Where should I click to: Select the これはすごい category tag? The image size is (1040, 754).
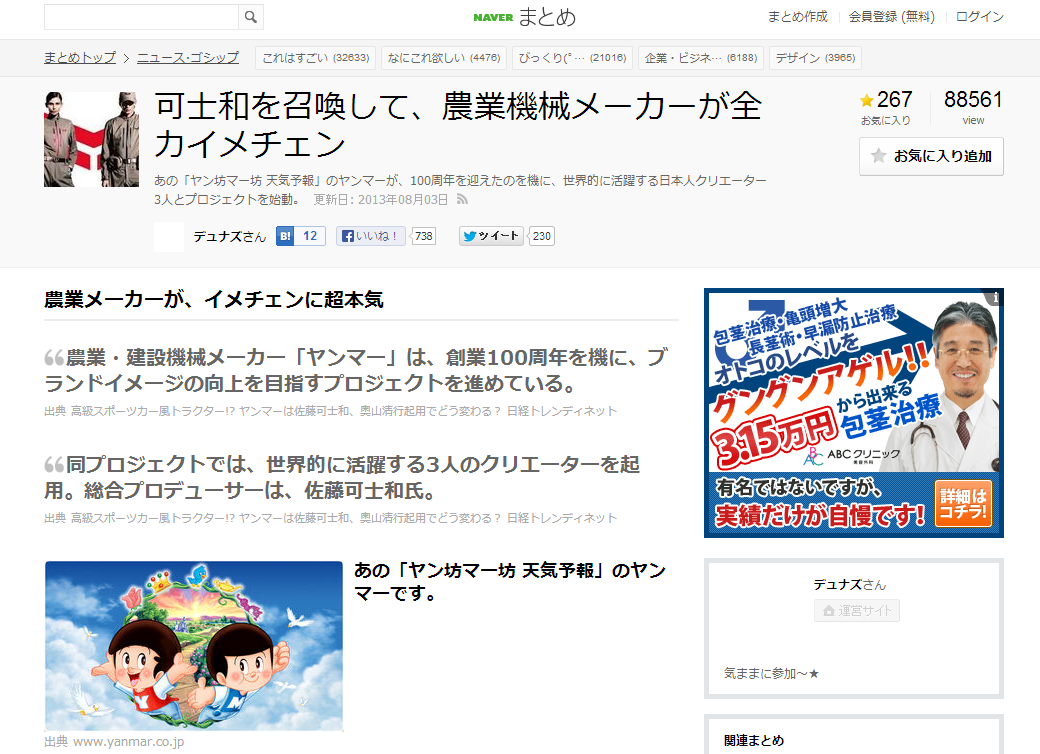pos(314,58)
